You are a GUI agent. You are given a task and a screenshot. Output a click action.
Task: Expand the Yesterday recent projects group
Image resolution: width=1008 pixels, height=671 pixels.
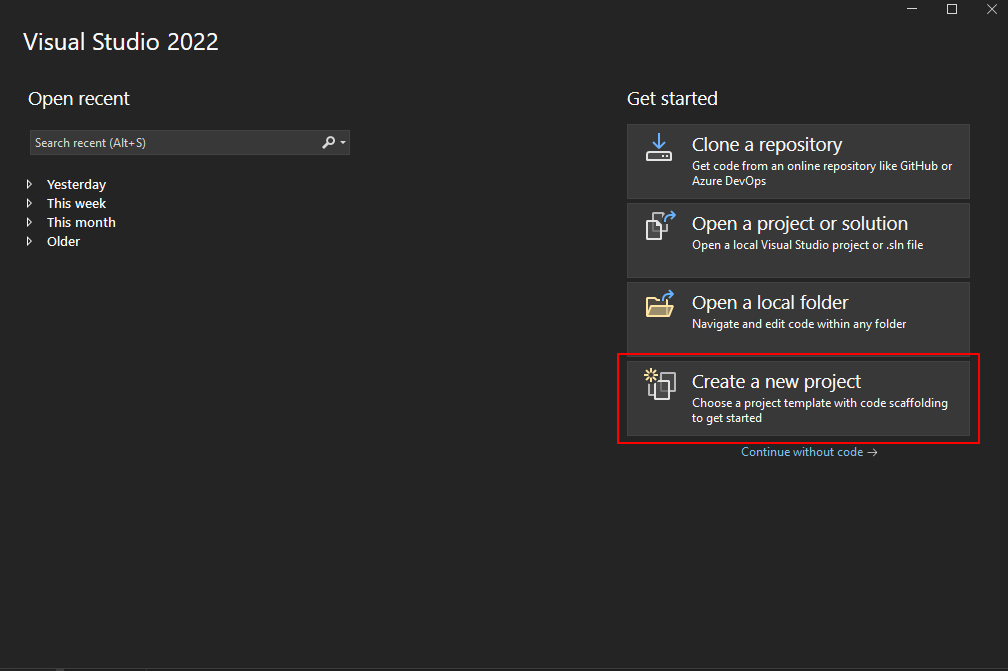[x=29, y=184]
